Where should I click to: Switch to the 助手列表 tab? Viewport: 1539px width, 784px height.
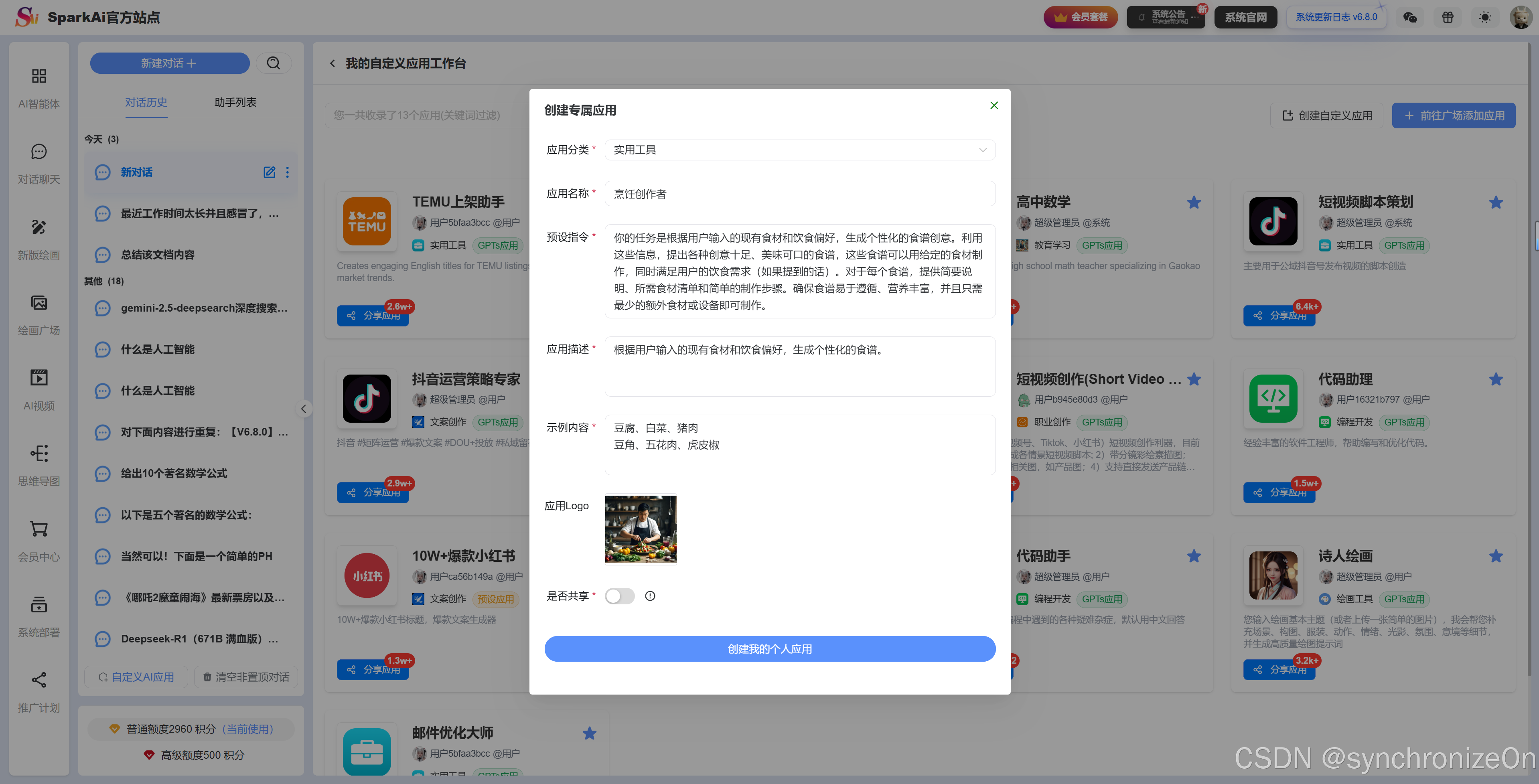point(235,103)
